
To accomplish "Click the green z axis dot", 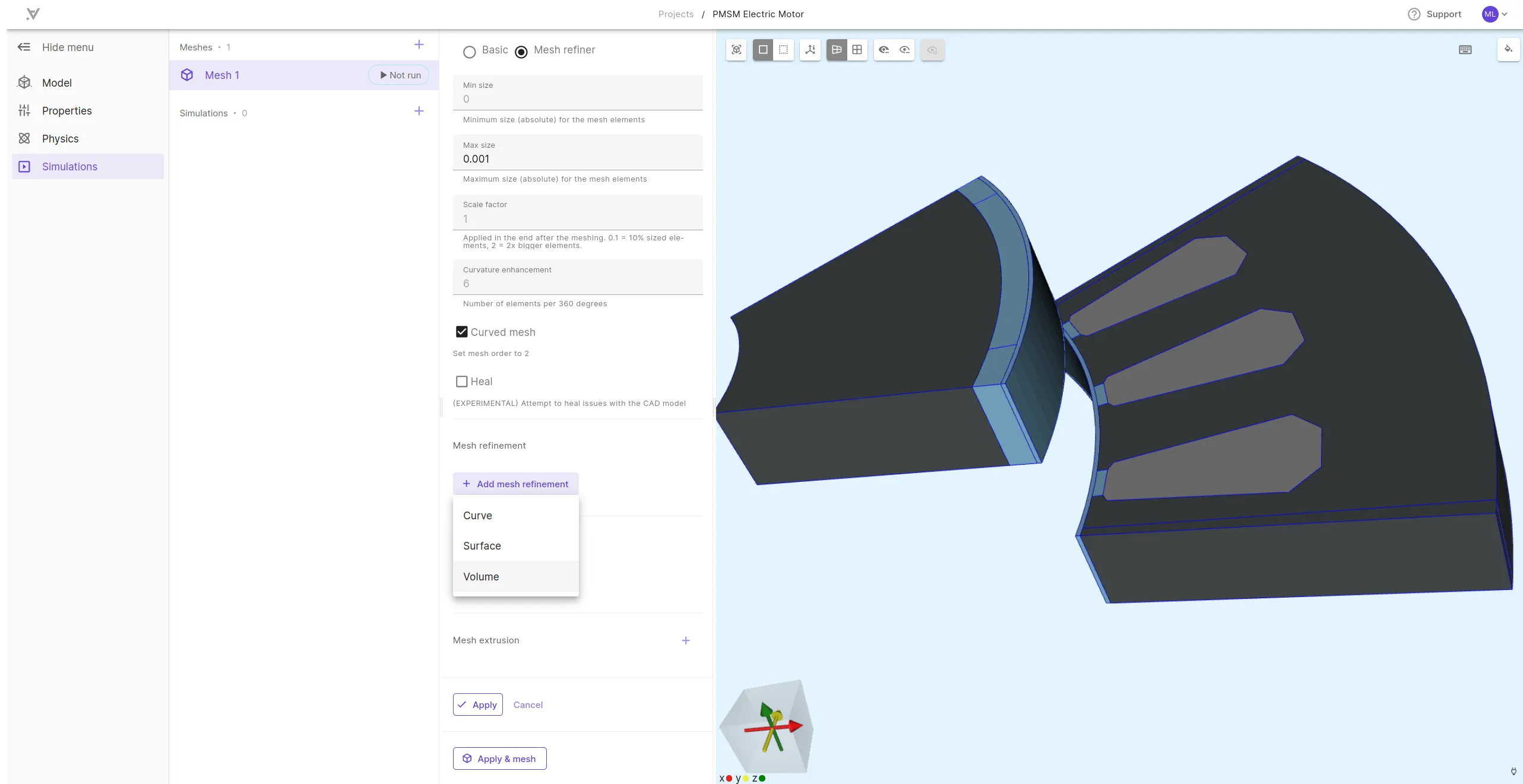I will (762, 778).
